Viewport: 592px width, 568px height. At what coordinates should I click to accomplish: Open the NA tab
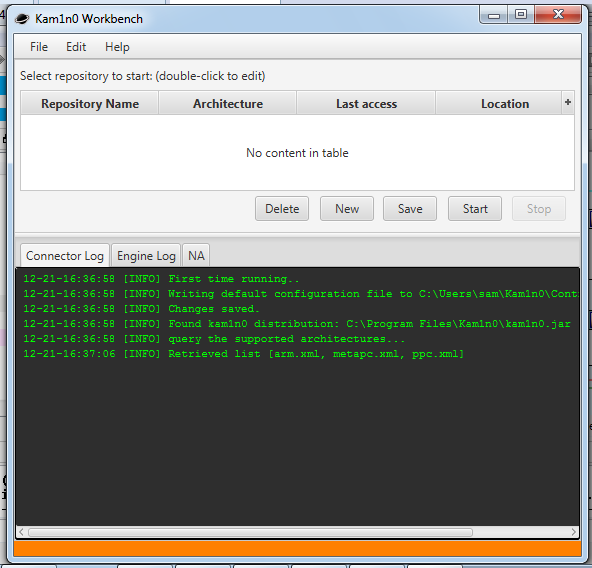point(196,256)
